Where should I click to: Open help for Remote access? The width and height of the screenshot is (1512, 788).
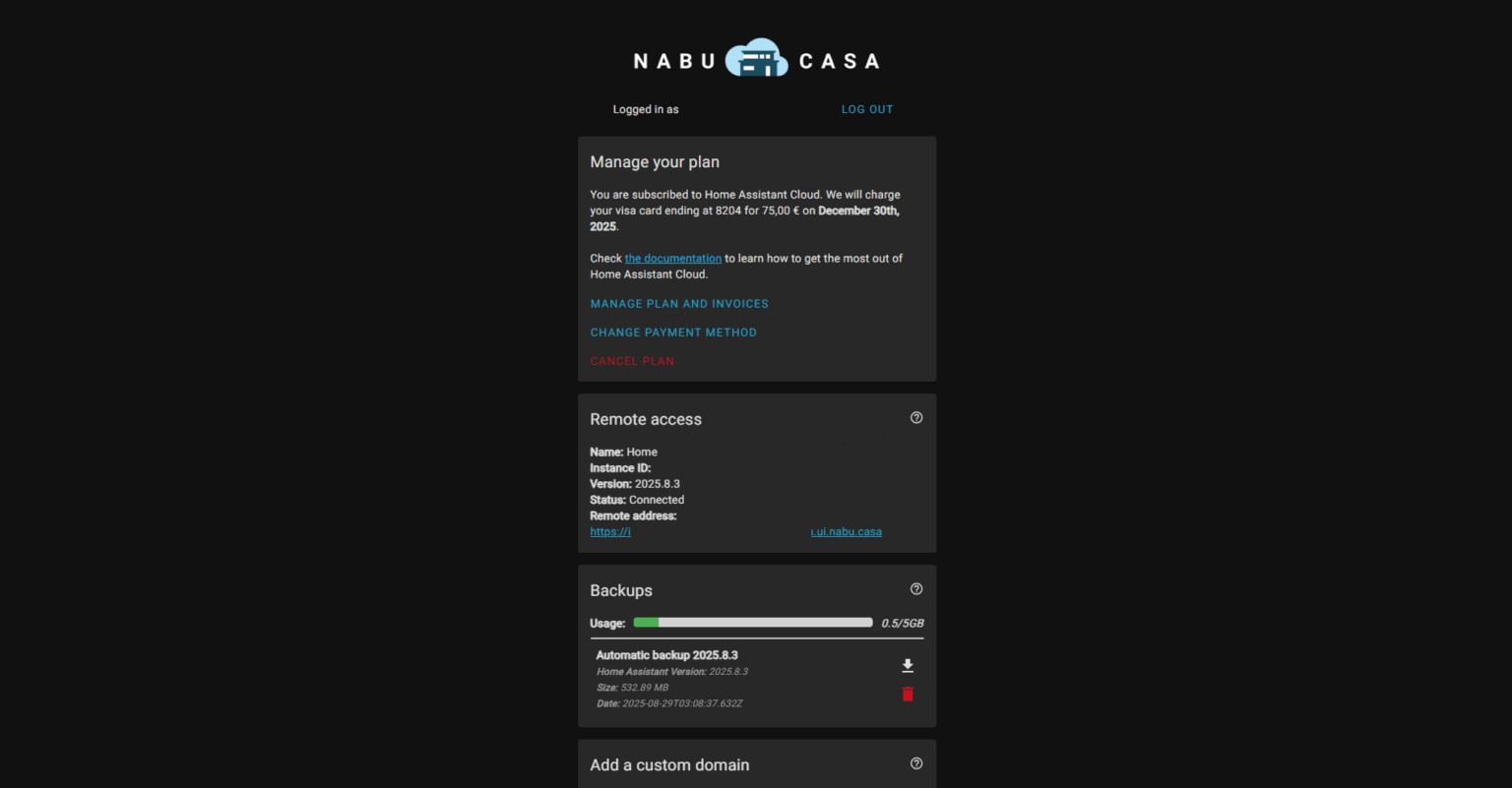click(x=916, y=418)
